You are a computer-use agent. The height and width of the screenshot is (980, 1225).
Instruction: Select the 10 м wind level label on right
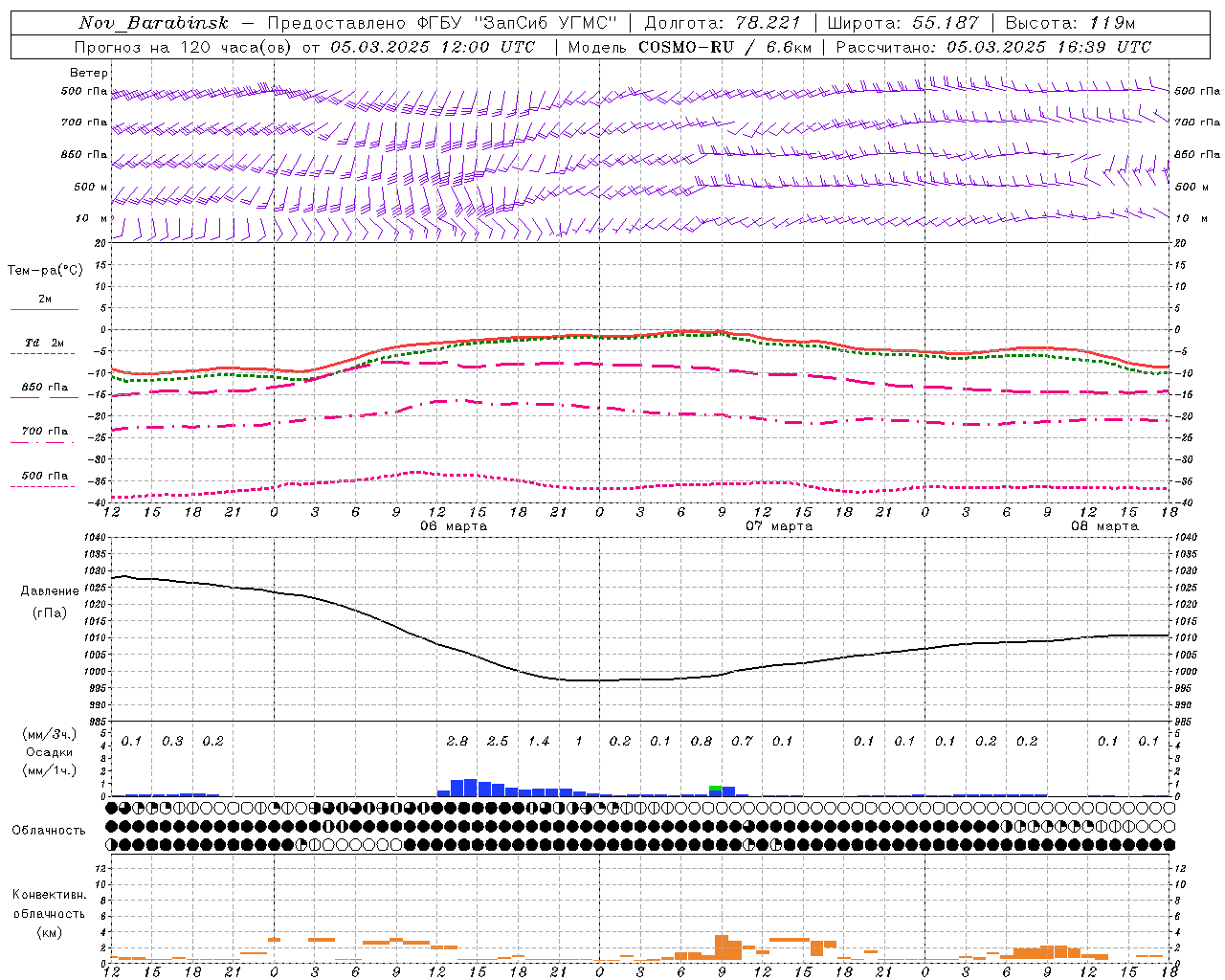coord(1192,219)
